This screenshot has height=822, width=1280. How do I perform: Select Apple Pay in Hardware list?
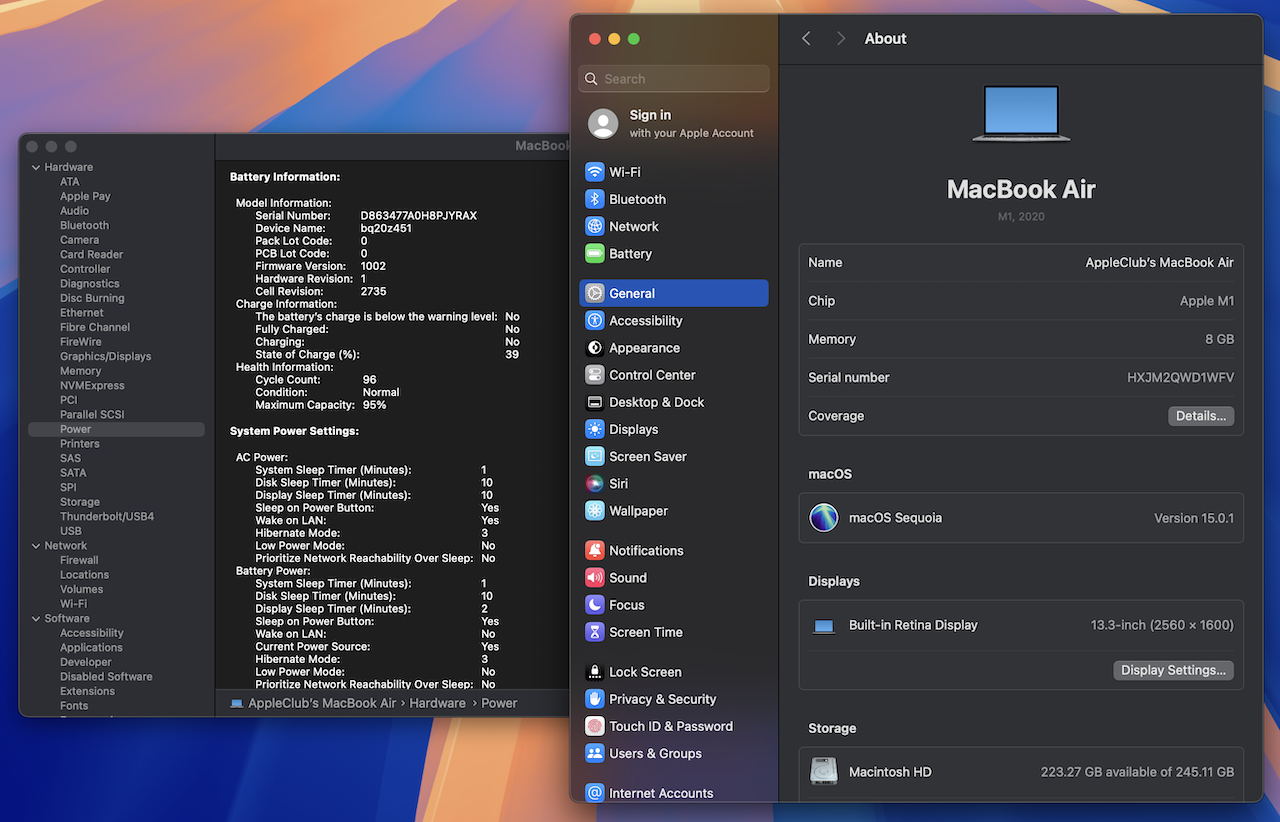click(x=85, y=196)
